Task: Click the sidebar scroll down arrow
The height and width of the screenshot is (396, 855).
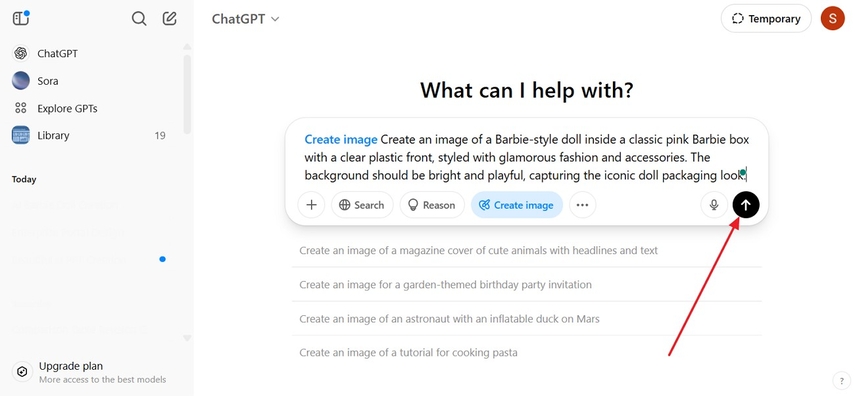Action: (187, 338)
